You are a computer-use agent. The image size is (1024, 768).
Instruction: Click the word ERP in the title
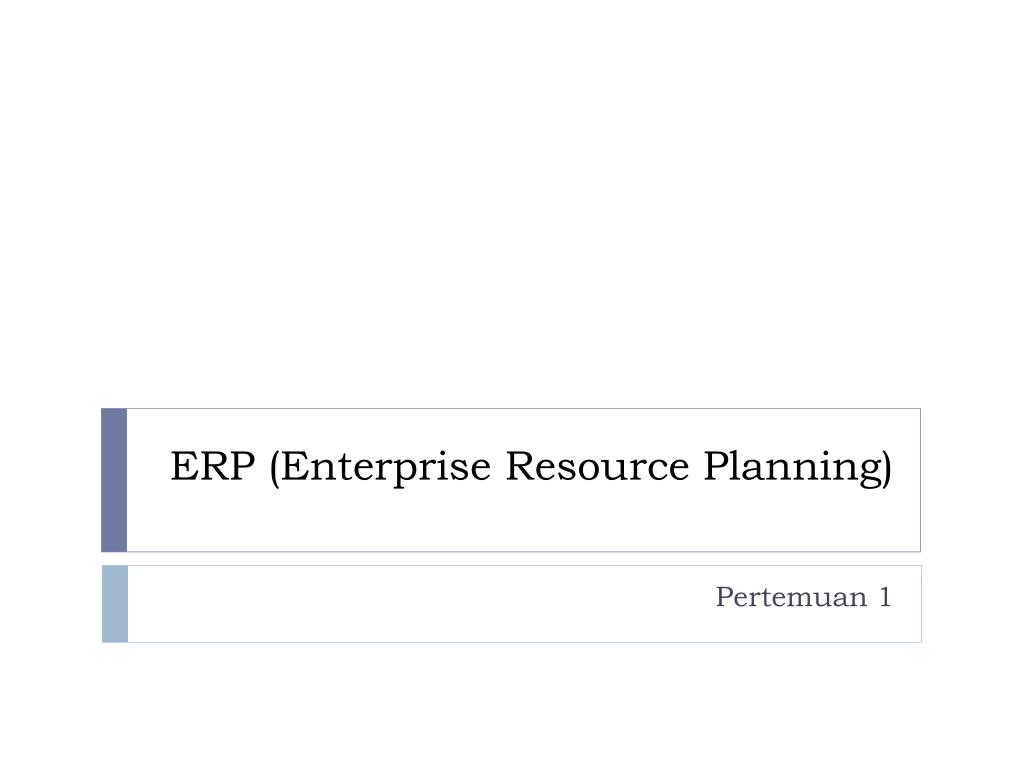tap(212, 466)
